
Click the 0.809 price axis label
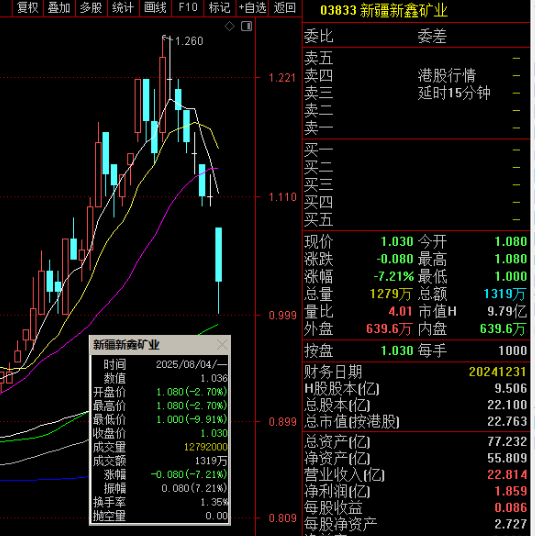click(282, 518)
